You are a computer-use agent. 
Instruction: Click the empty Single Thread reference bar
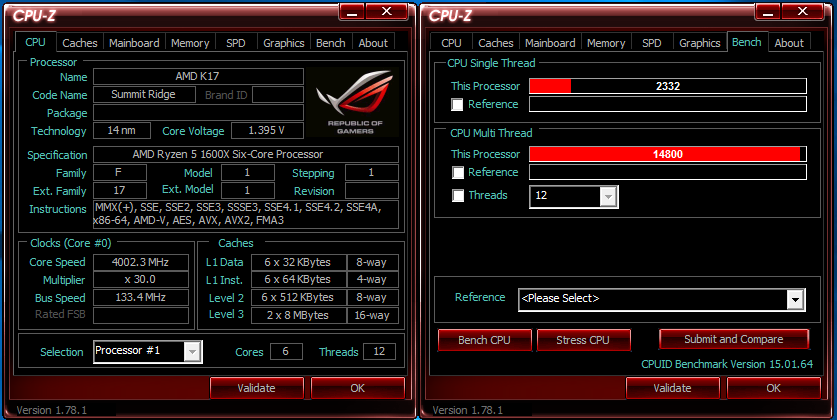click(x=668, y=104)
